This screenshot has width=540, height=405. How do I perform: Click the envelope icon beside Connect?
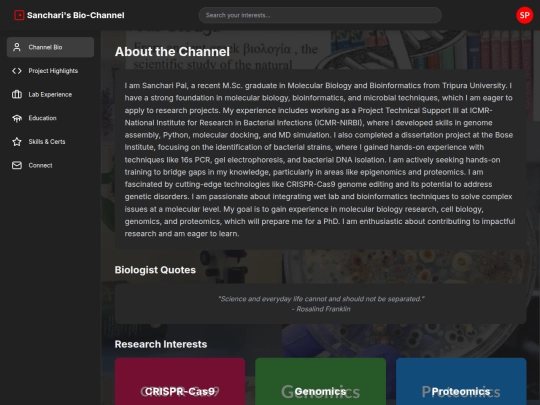(x=17, y=165)
